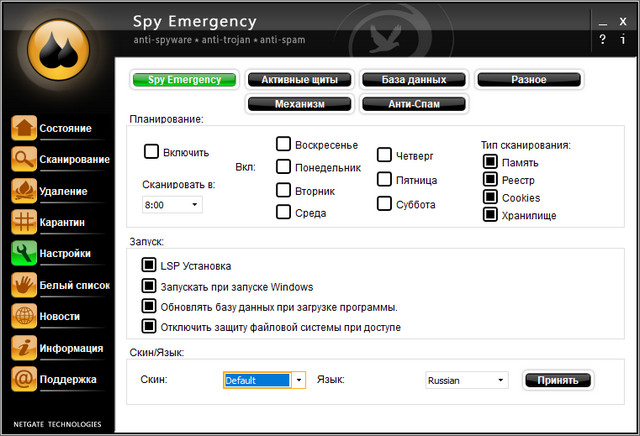Screen dimensions: 640x436
Task: Click the Удаление sidebar icon
Action: [x=24, y=191]
